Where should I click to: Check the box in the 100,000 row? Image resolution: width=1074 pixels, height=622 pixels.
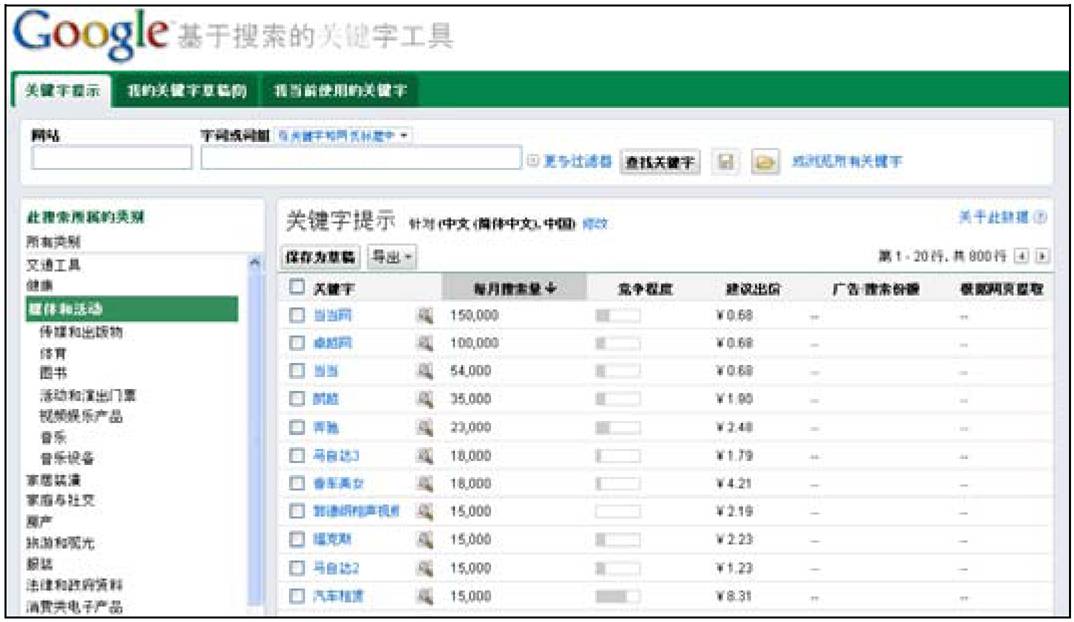297,343
